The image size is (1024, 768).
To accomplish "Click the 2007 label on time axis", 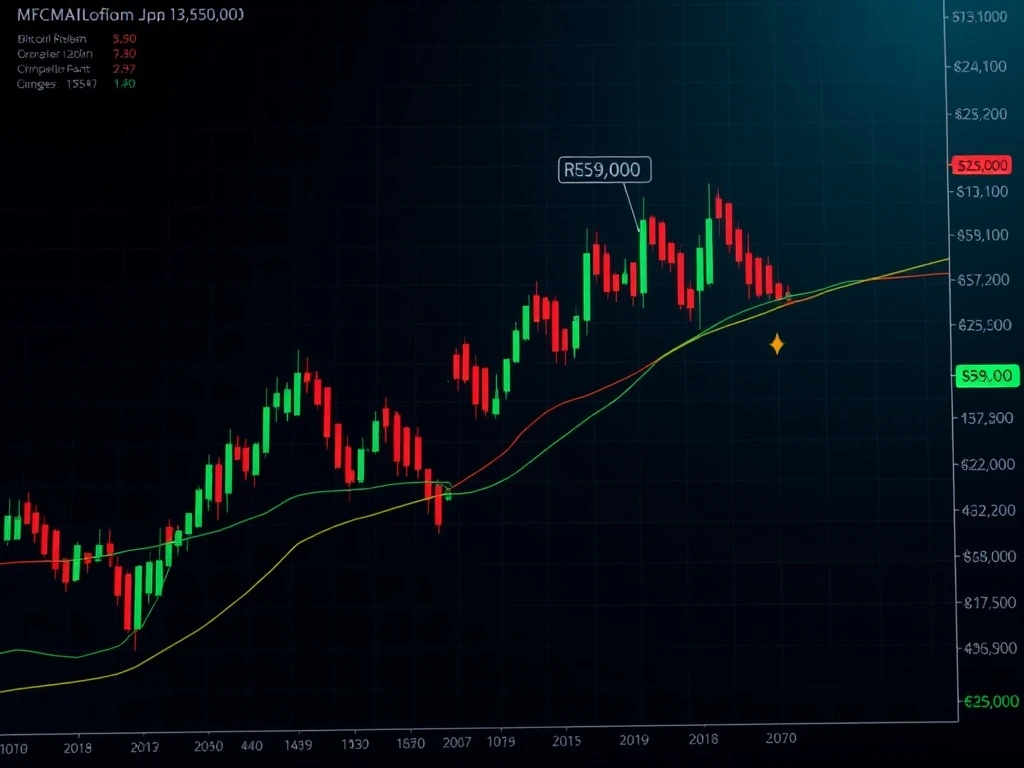I will click(x=457, y=744).
